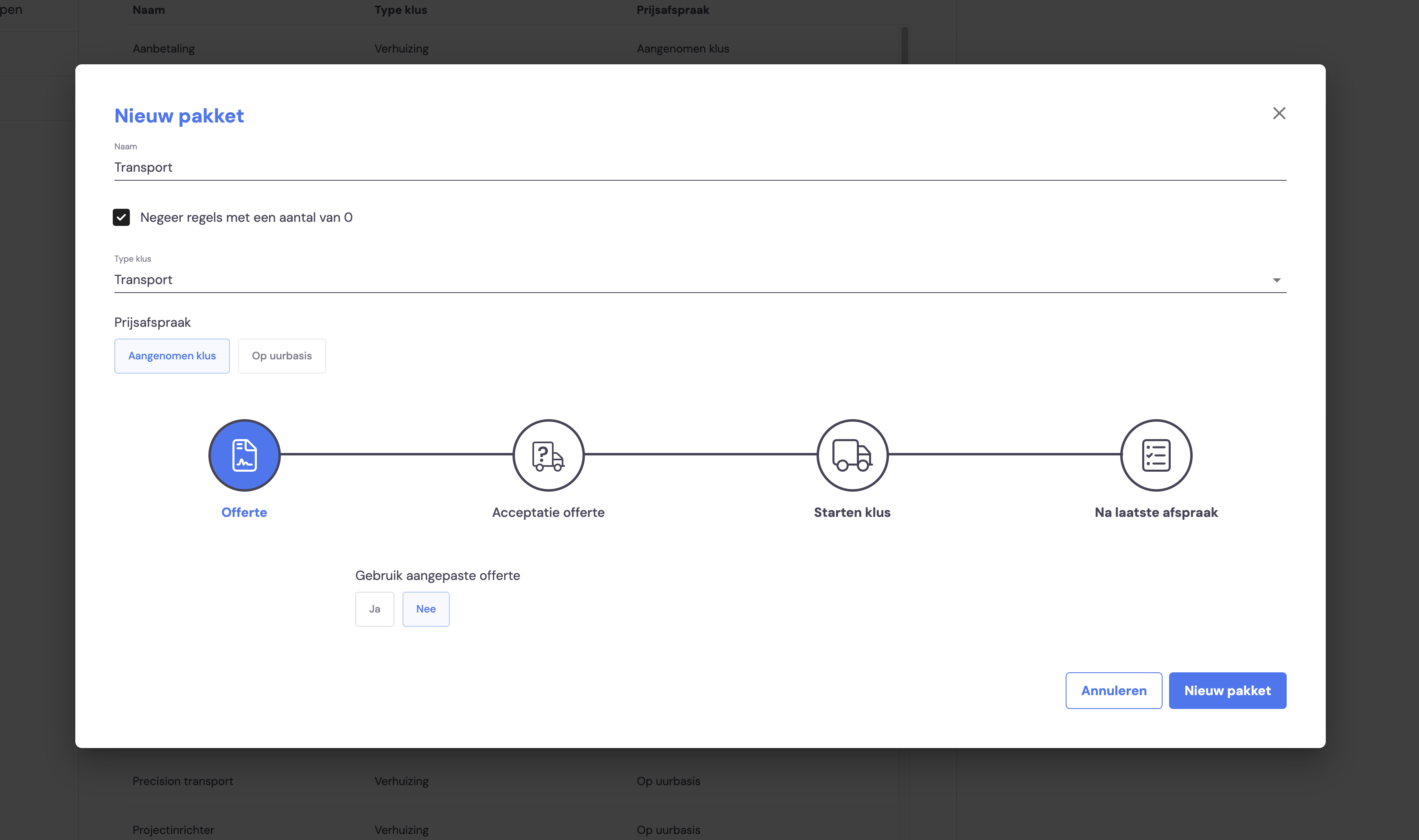The image size is (1419, 840).
Task: Close the Nieuw pakket dialog with X
Action: (x=1279, y=113)
